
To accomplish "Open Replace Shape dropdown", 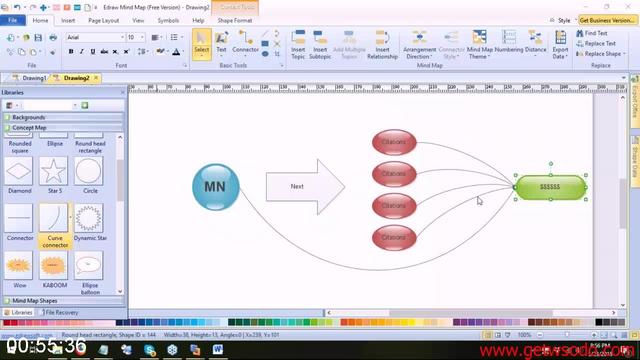I will (600, 53).
